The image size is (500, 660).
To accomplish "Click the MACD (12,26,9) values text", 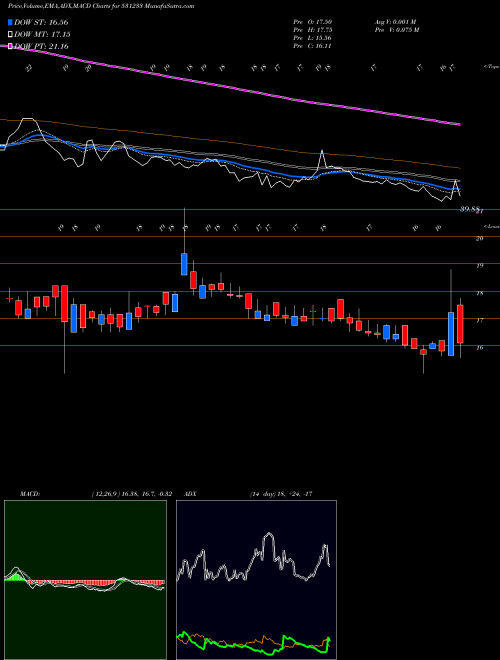I will [x=131, y=494].
